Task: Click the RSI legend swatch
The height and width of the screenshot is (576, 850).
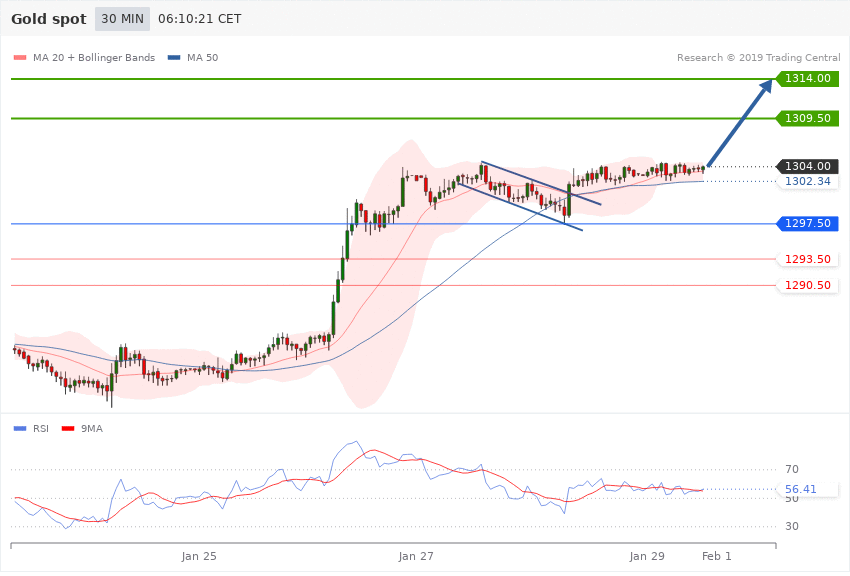Action: point(20,429)
